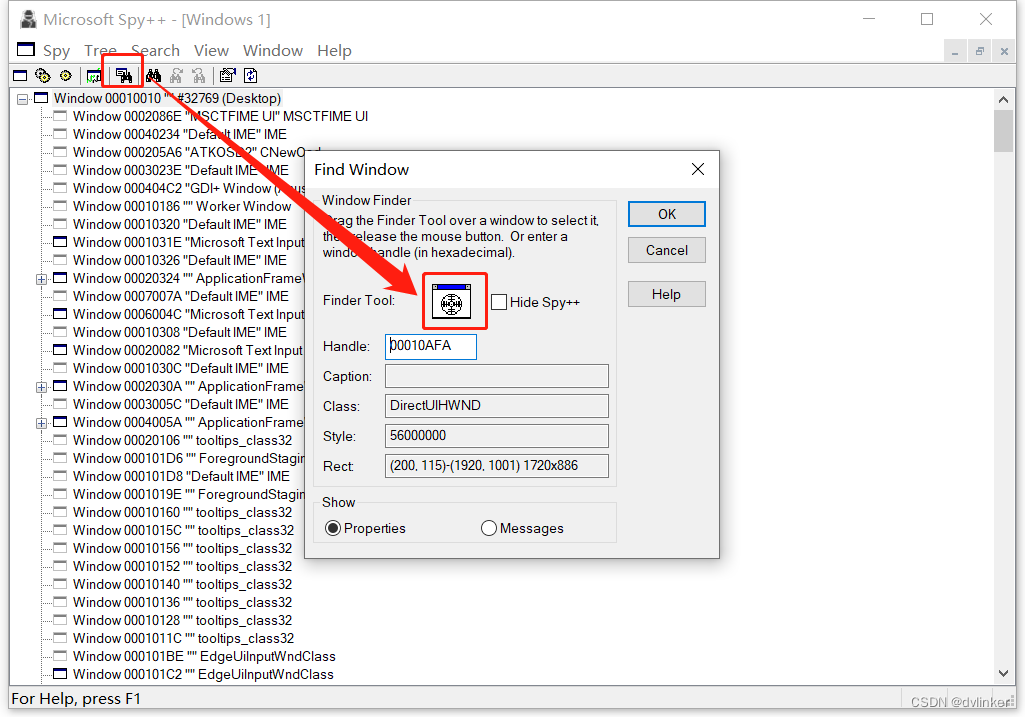Click OK in Find Window dialog
The width and height of the screenshot is (1025, 717).
667,214
